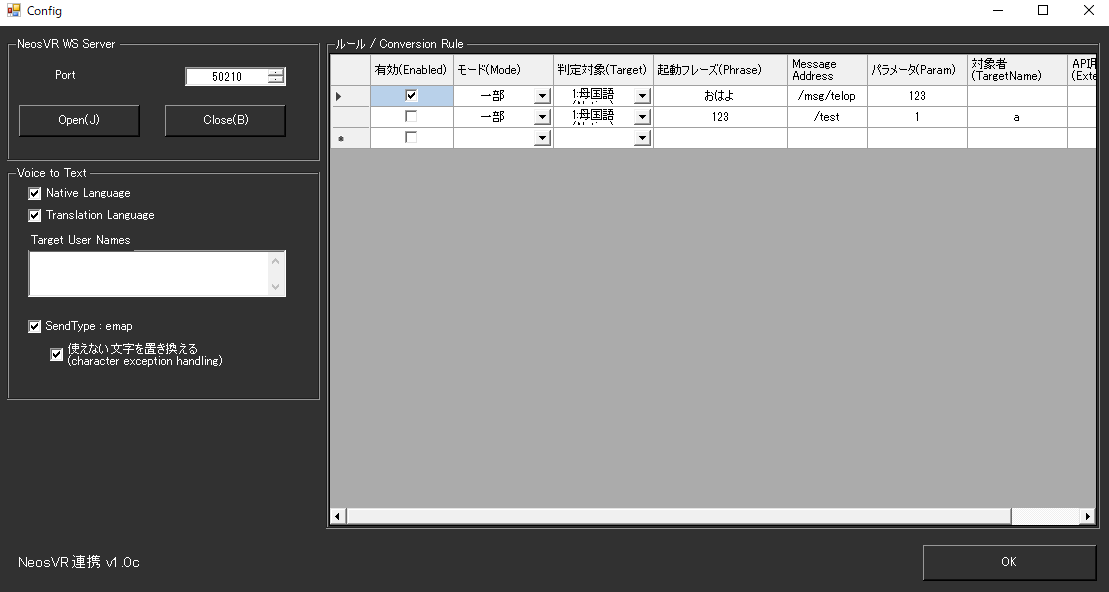Expand Mode dropdown in the new row
The width and height of the screenshot is (1109, 592).
point(542,138)
